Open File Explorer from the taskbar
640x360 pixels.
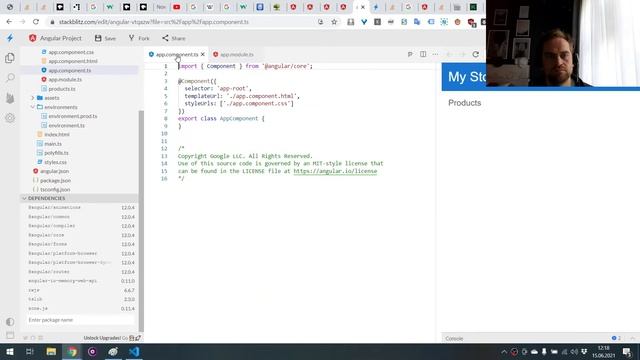click(x=51, y=351)
